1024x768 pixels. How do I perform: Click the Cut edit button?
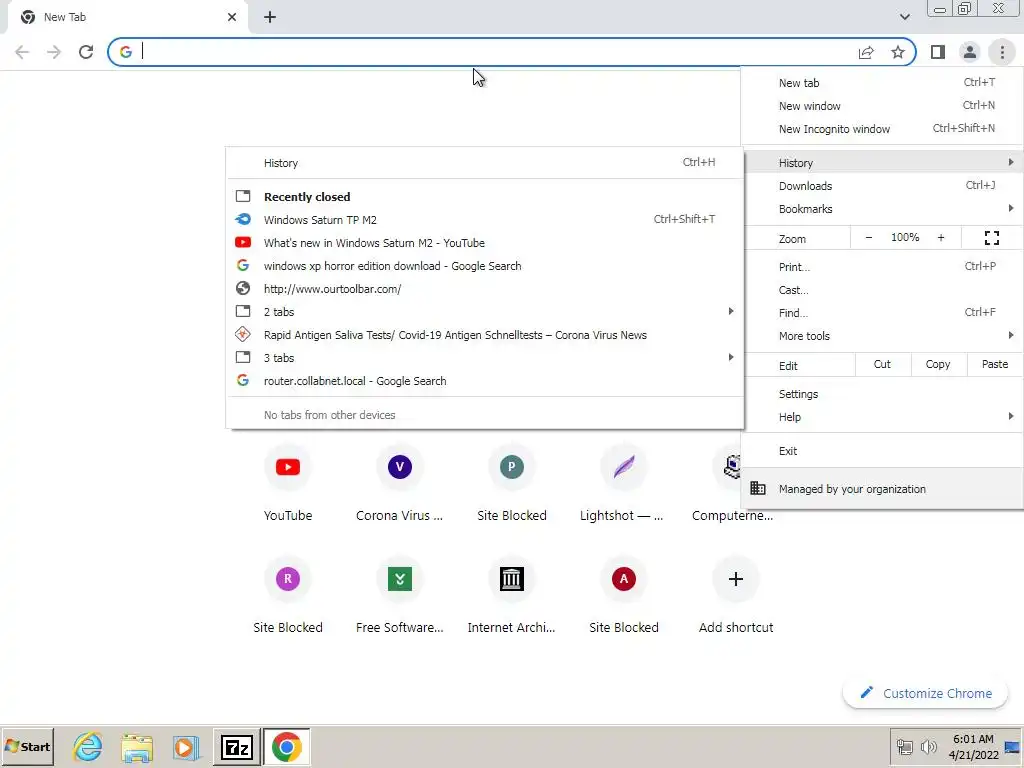[882, 364]
